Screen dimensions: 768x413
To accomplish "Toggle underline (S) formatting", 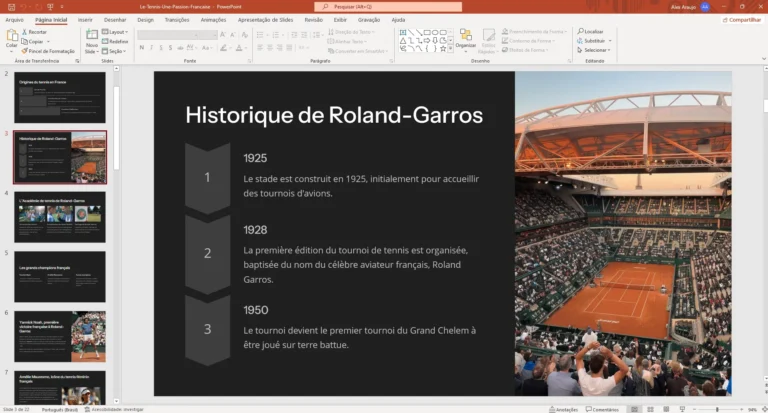I will (161, 48).
